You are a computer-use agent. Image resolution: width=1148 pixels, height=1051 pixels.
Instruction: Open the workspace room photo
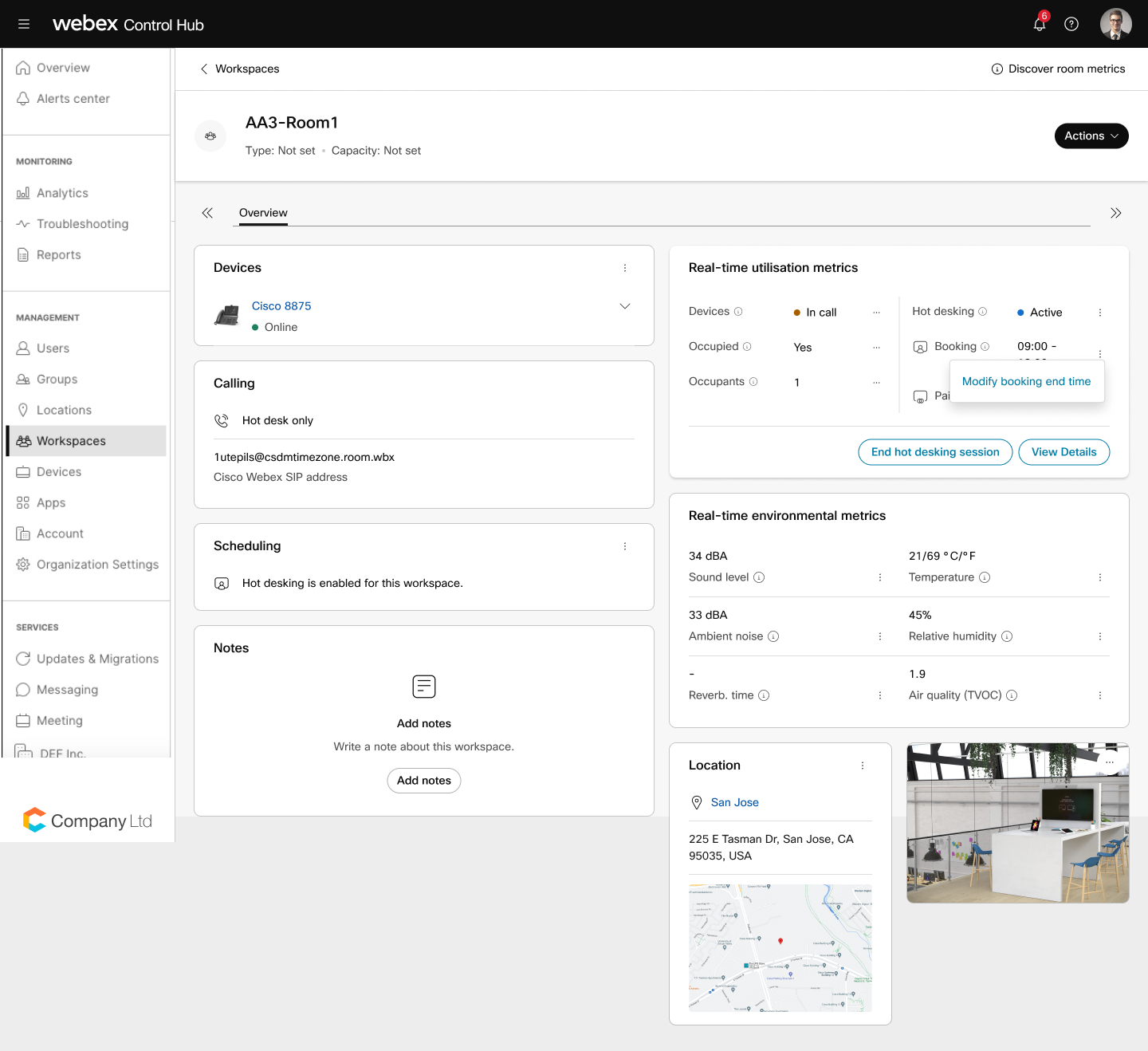[x=1018, y=823]
